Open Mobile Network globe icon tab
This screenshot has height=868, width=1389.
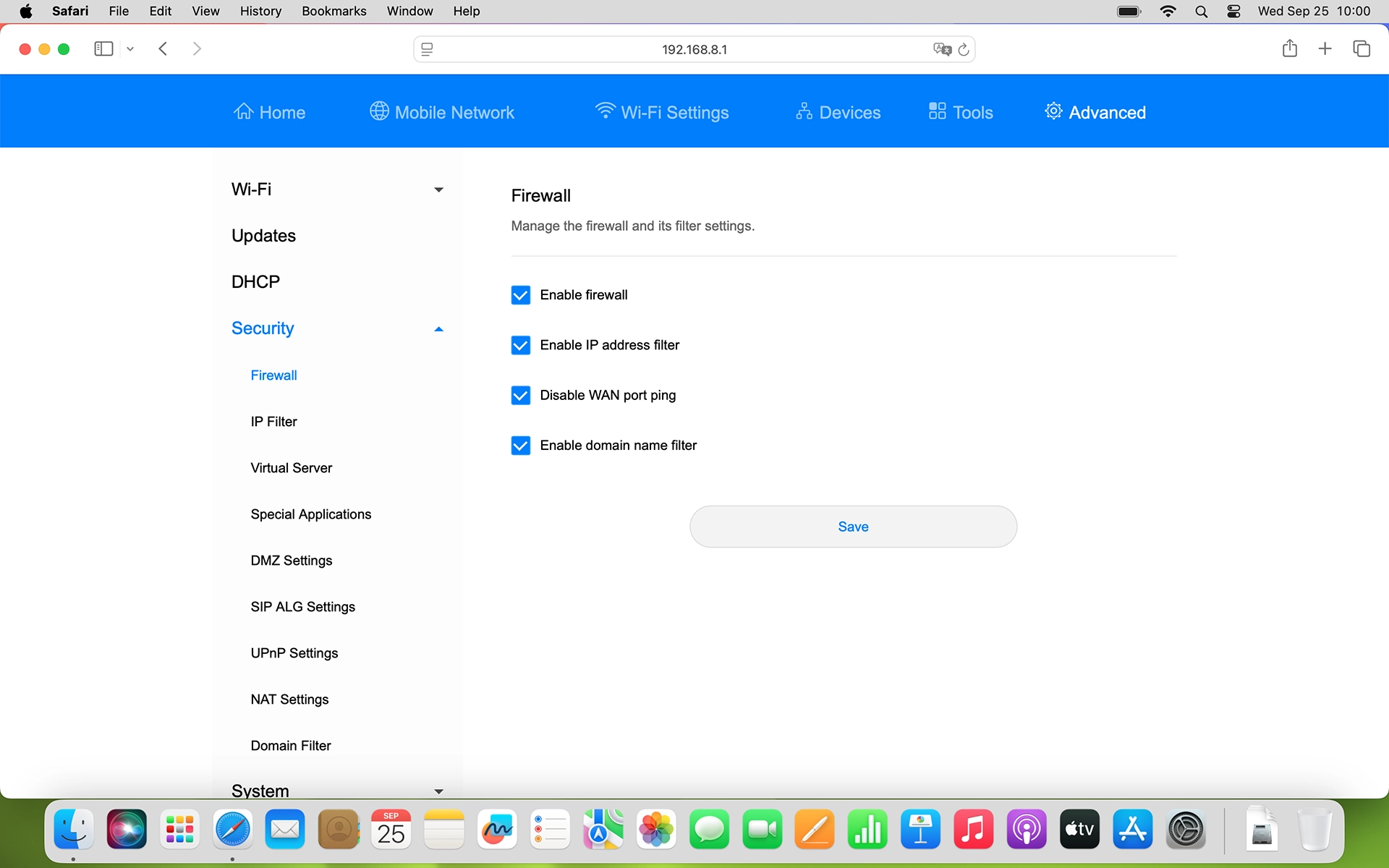(379, 111)
